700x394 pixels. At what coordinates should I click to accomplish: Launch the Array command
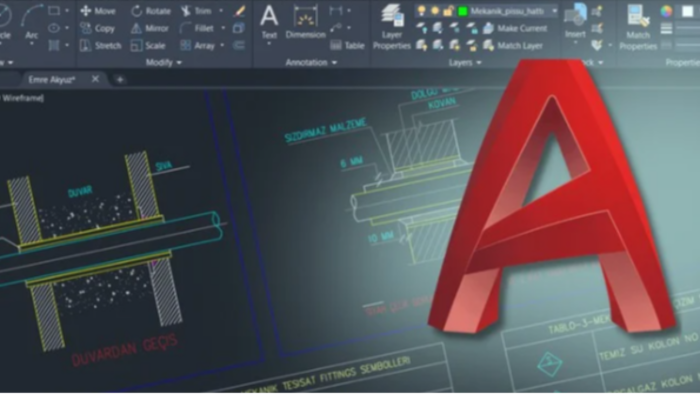coord(197,45)
